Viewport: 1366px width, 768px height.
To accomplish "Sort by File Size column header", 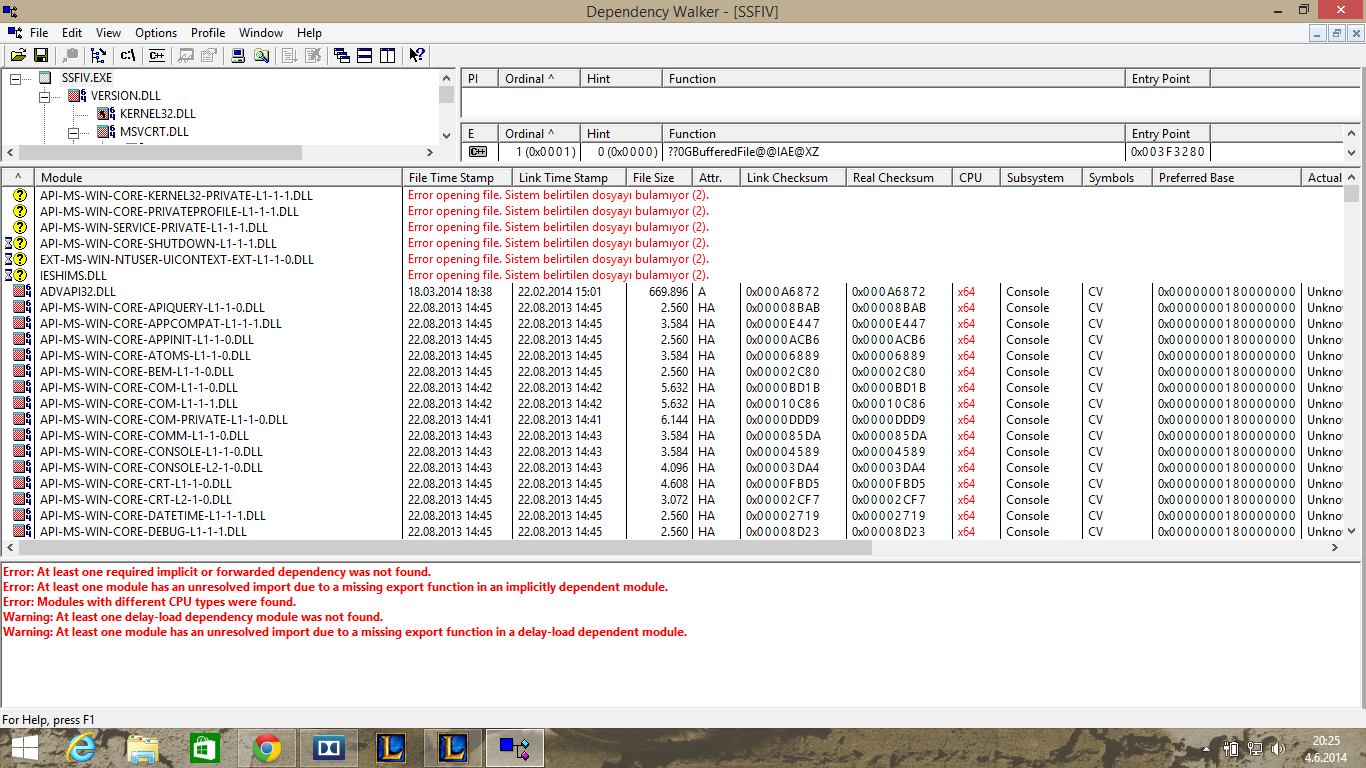I will 660,178.
